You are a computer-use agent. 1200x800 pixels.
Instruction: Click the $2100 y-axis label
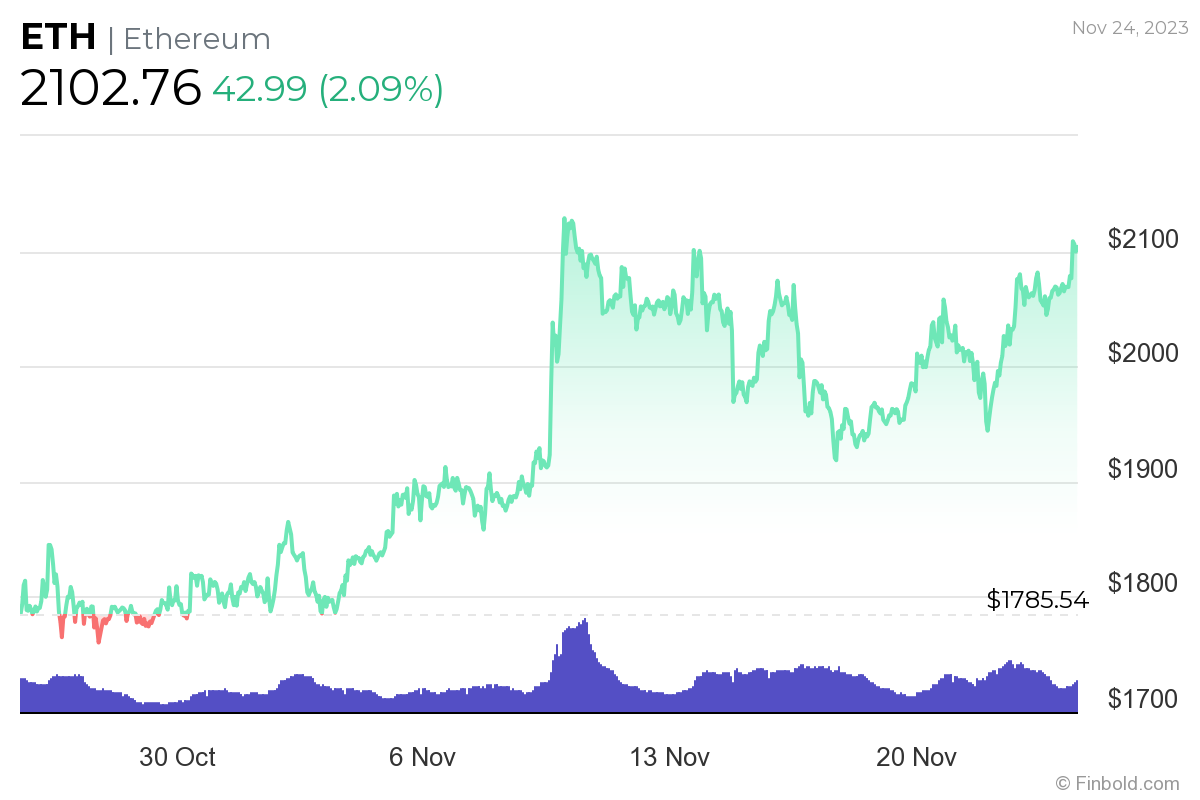1143,239
